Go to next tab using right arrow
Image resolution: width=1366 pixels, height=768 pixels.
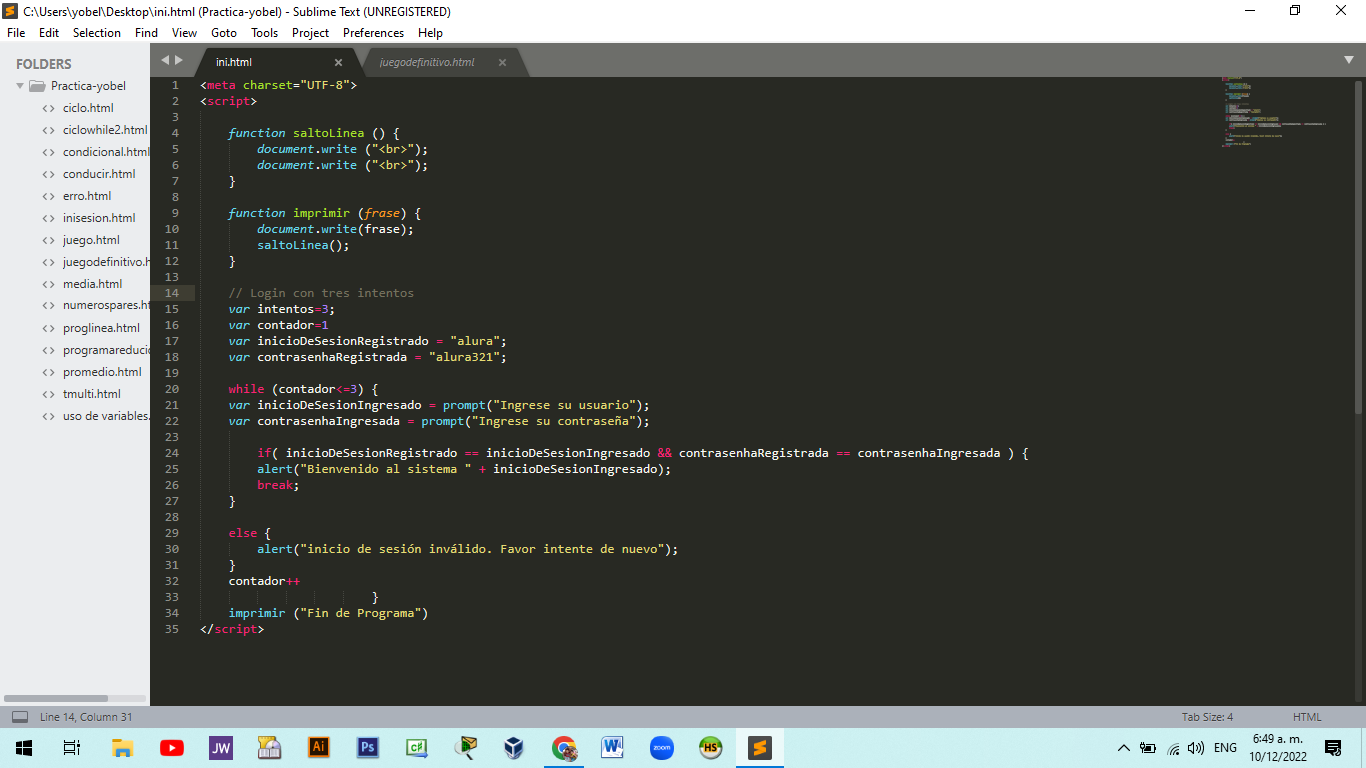(x=179, y=61)
